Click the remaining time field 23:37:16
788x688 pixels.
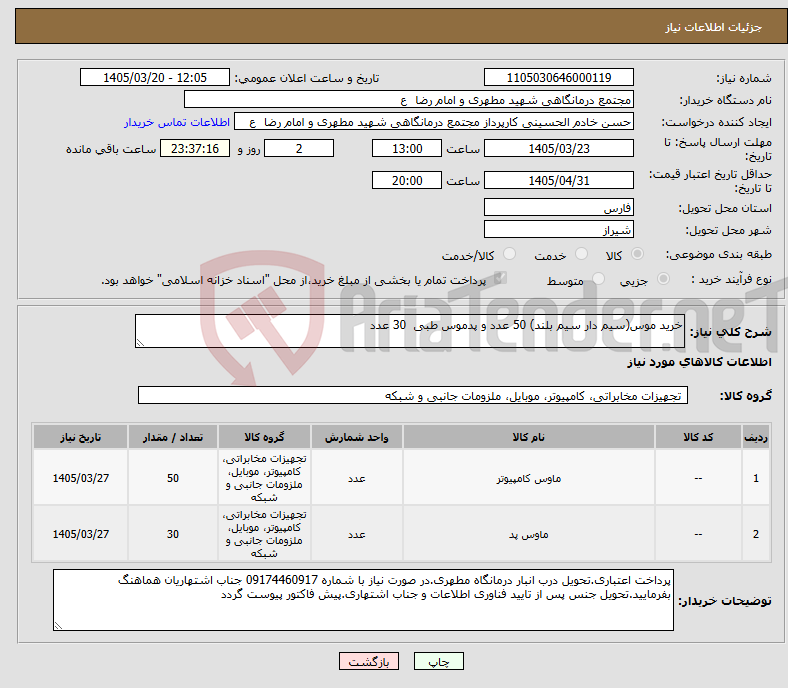click(x=195, y=148)
